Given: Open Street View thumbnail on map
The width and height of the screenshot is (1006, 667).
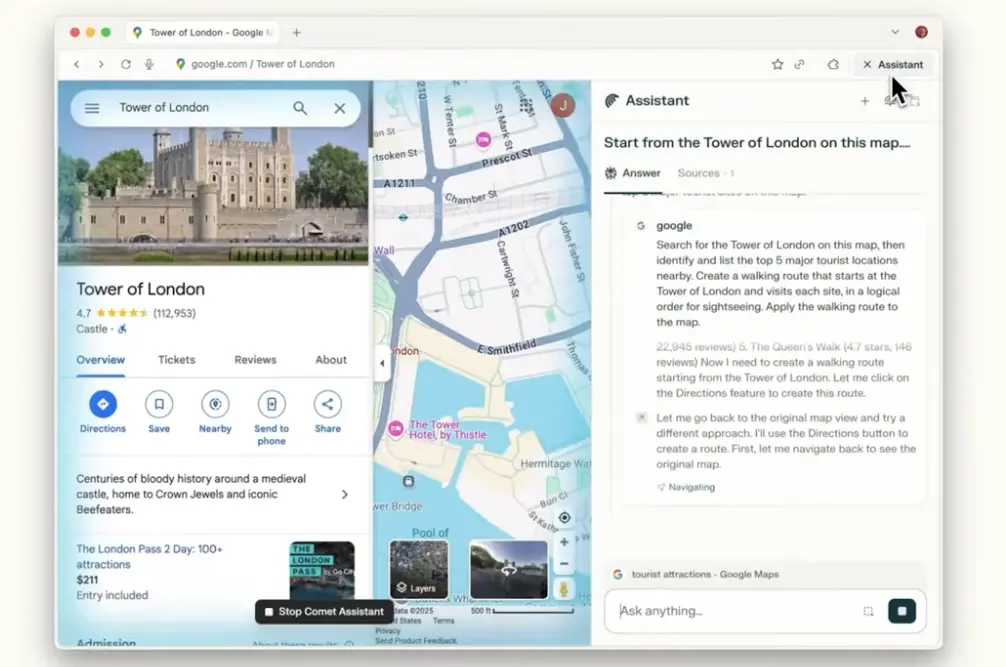Looking at the screenshot, I should click(x=508, y=569).
